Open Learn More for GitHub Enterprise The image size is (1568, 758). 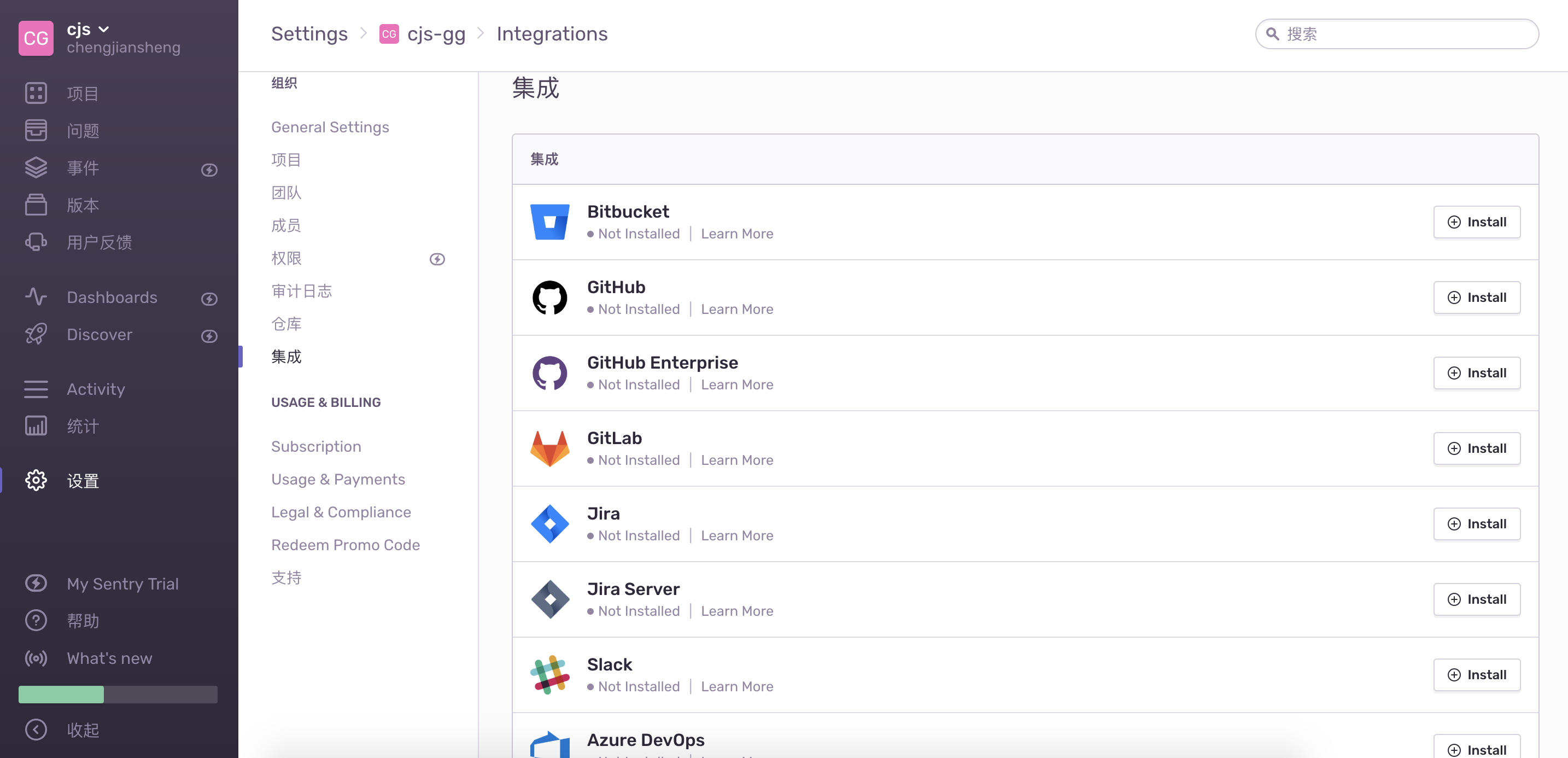(x=736, y=385)
